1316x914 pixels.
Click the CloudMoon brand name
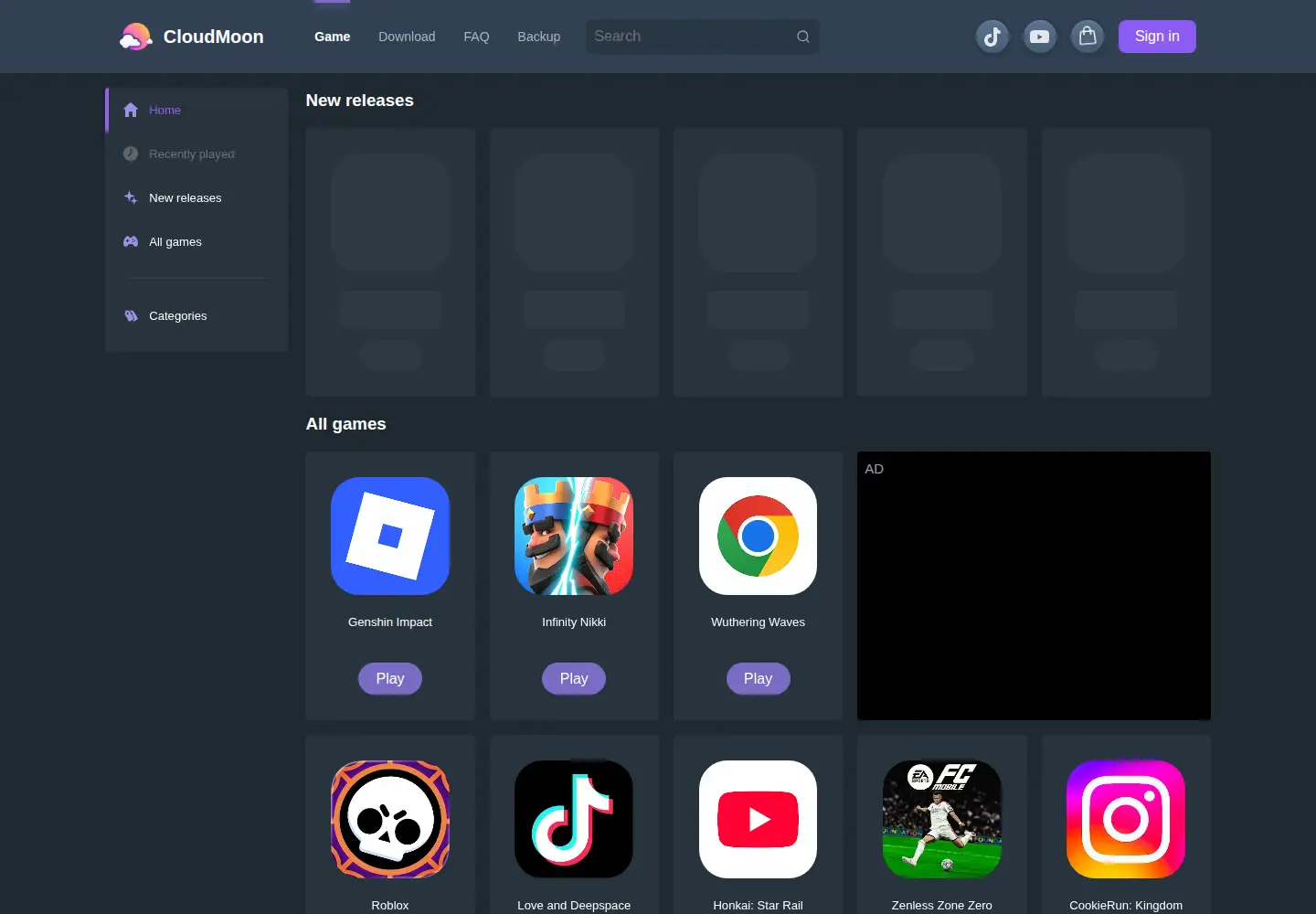pos(213,37)
